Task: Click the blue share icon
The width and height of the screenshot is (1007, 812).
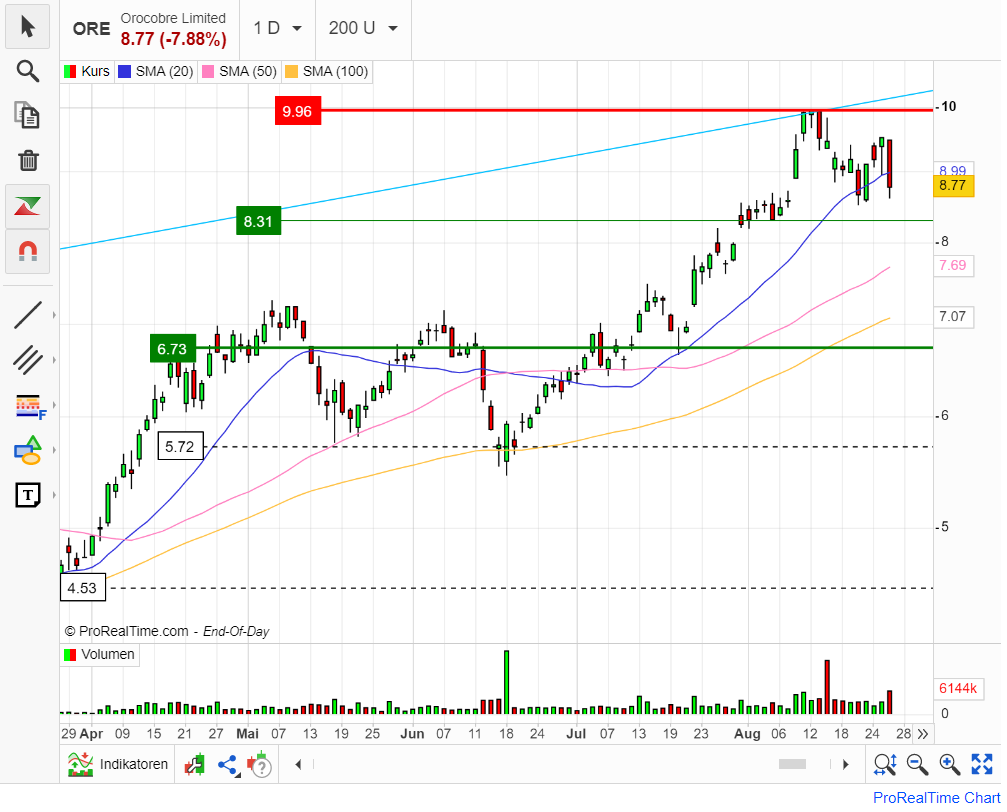Action: [227, 765]
